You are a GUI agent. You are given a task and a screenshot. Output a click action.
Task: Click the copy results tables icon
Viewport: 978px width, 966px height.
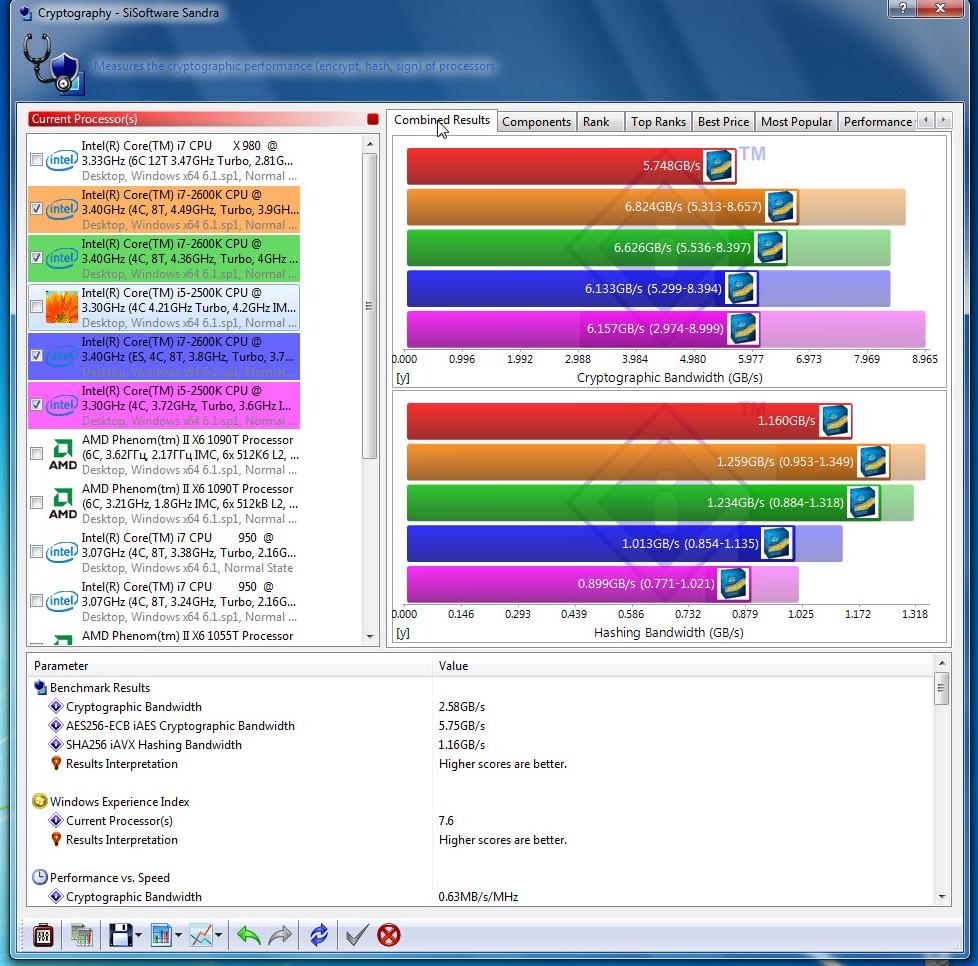[x=81, y=935]
